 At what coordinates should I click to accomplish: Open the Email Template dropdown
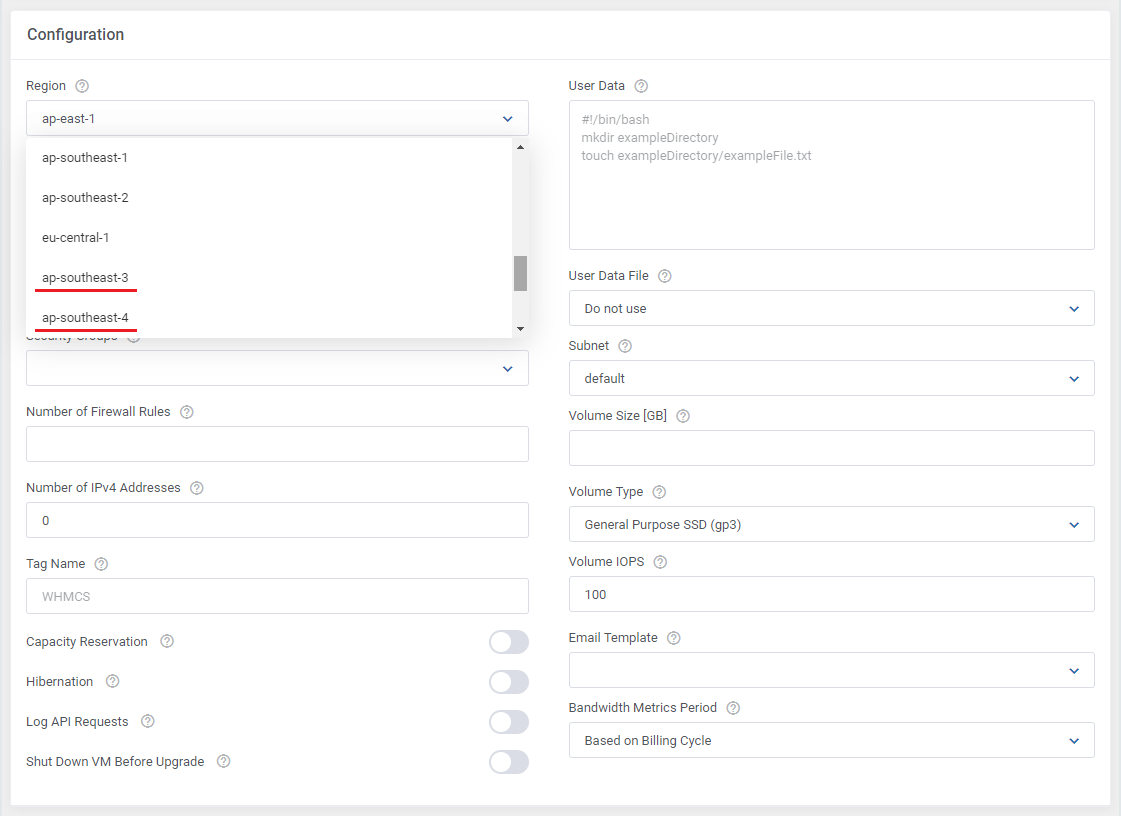point(831,670)
